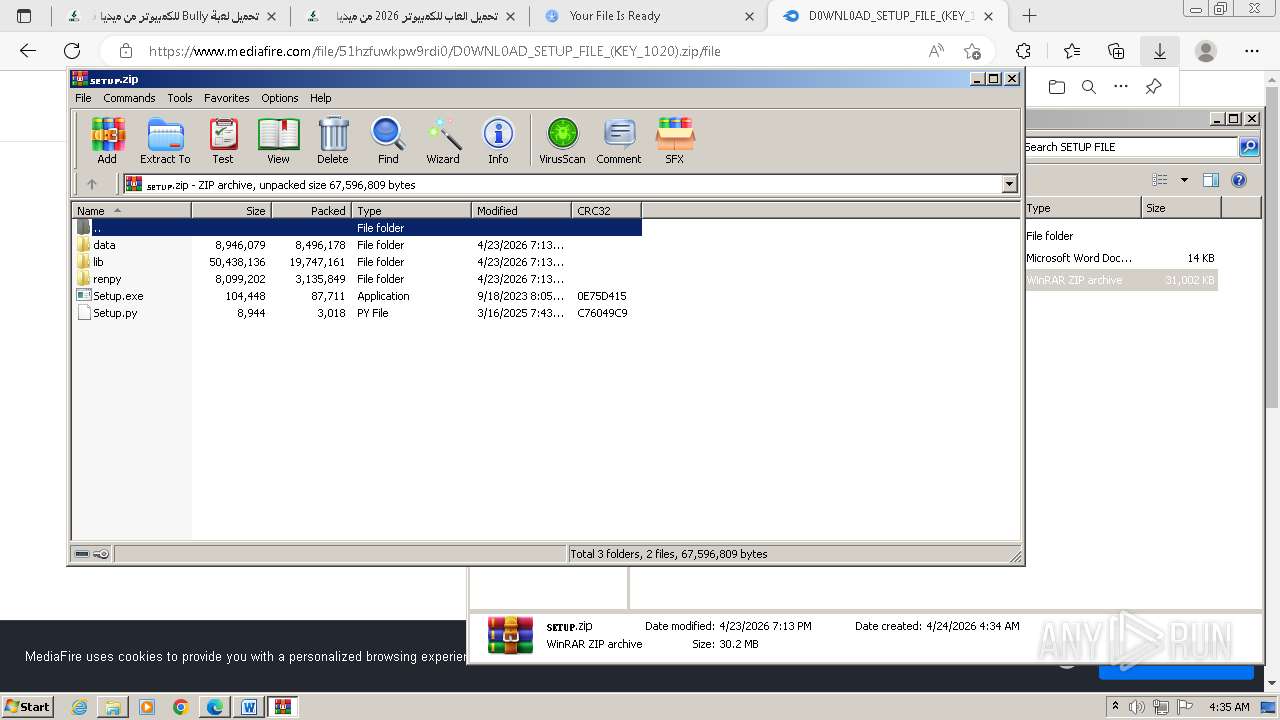Select Microsoft Word Document row in Explorer
The width and height of the screenshot is (1280, 720).
1121,258
